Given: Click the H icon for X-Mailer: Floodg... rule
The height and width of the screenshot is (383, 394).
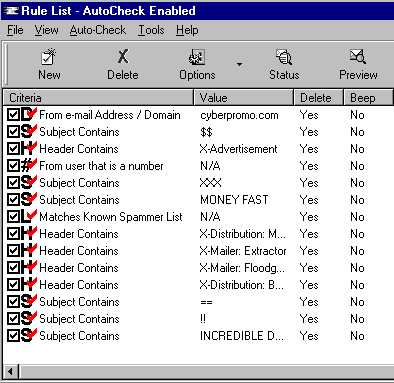Looking at the screenshot, I should click(28, 268).
